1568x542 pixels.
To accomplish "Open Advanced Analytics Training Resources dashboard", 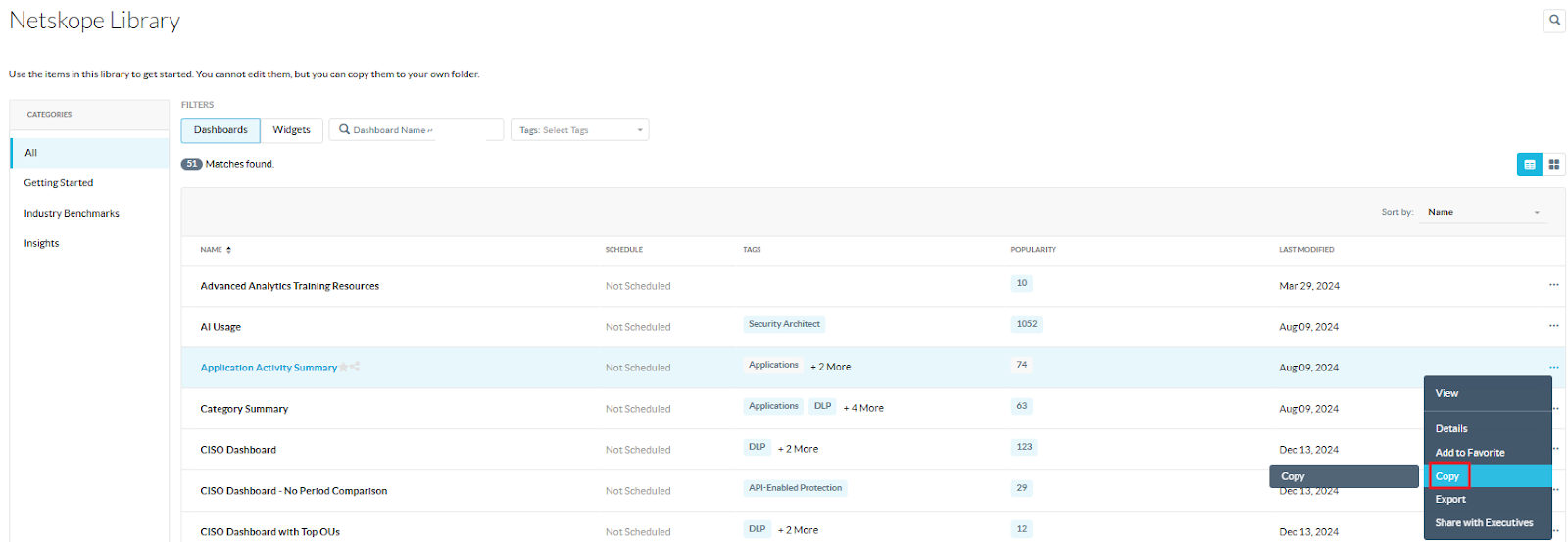I will (289, 286).
